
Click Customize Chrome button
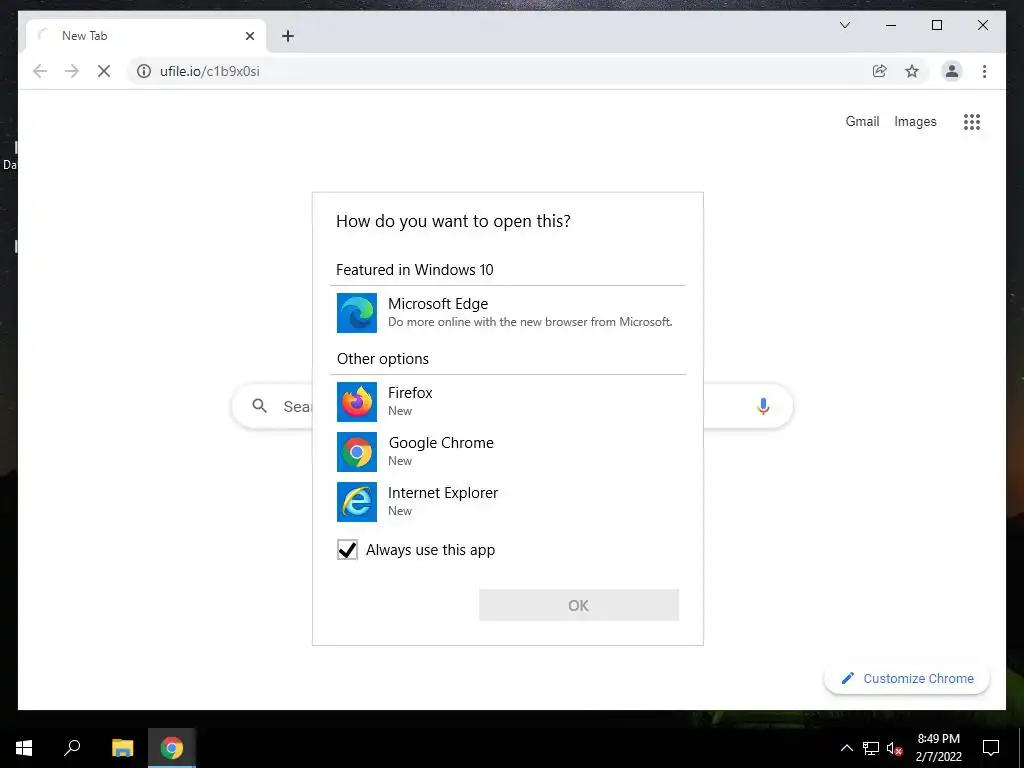[907, 679]
